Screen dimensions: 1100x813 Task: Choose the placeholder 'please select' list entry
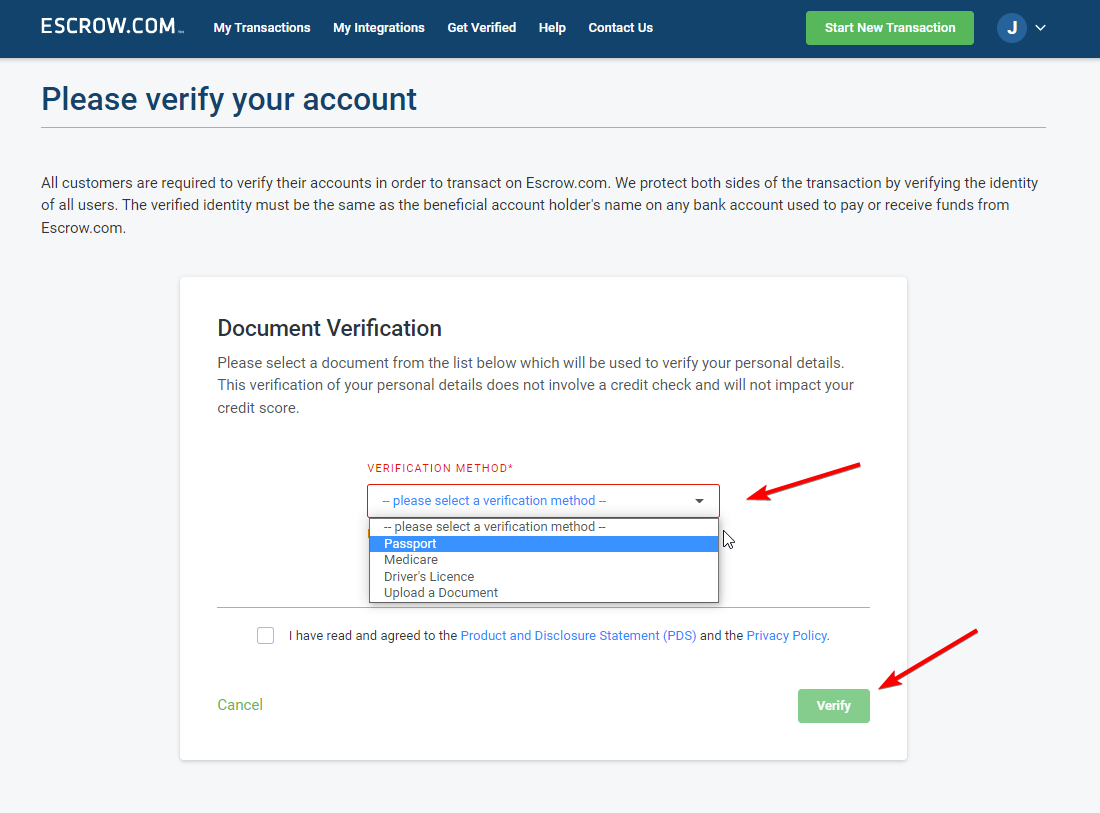click(x=544, y=527)
